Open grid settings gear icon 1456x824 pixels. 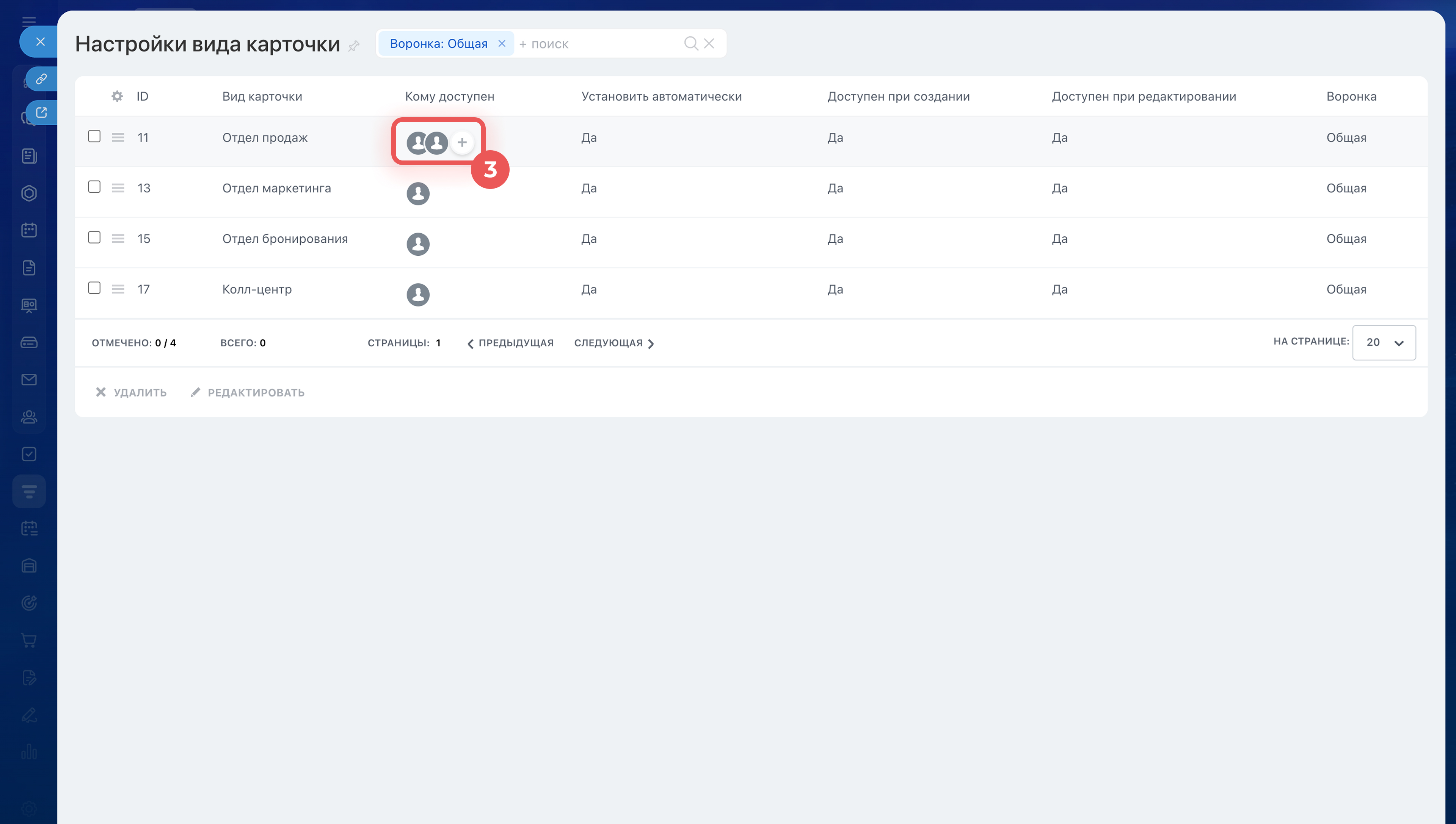[117, 96]
